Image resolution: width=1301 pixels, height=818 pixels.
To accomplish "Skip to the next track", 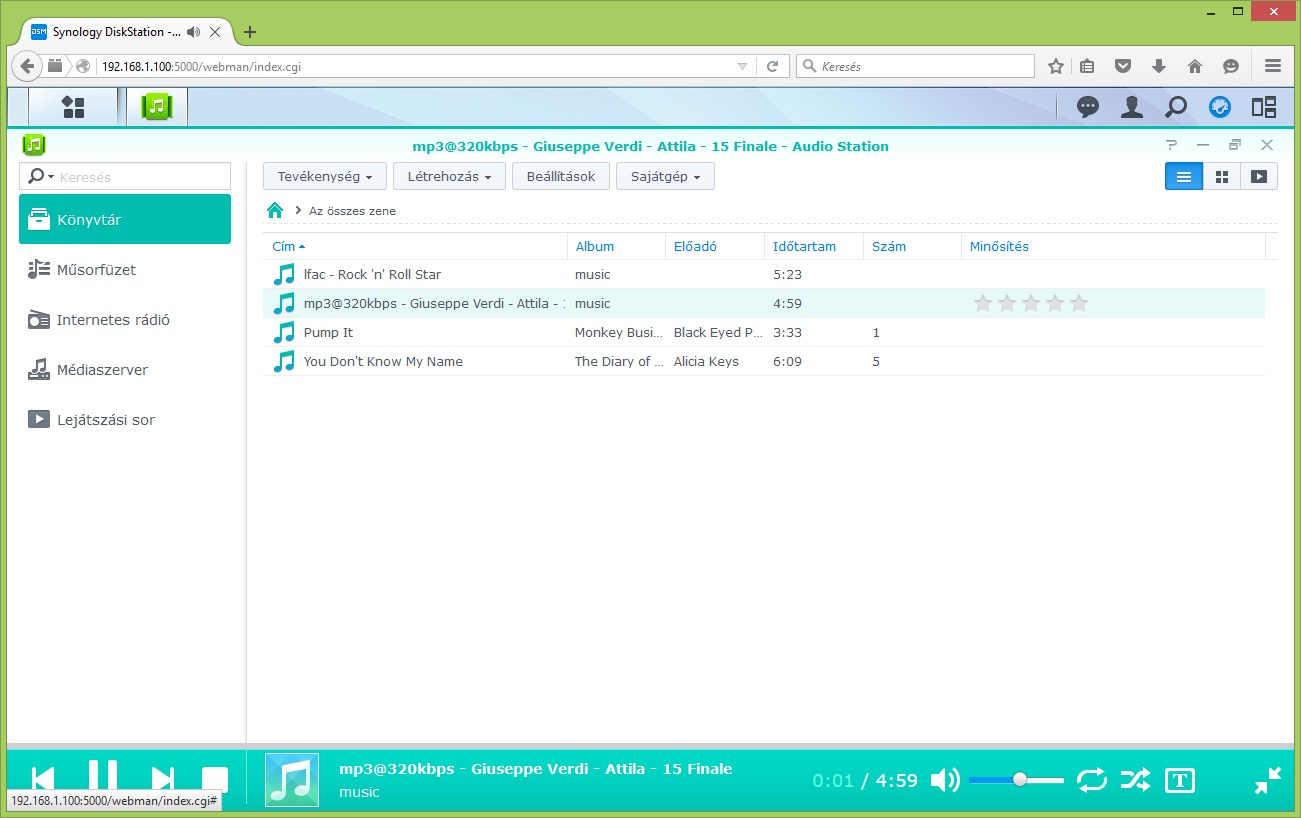I will [162, 779].
